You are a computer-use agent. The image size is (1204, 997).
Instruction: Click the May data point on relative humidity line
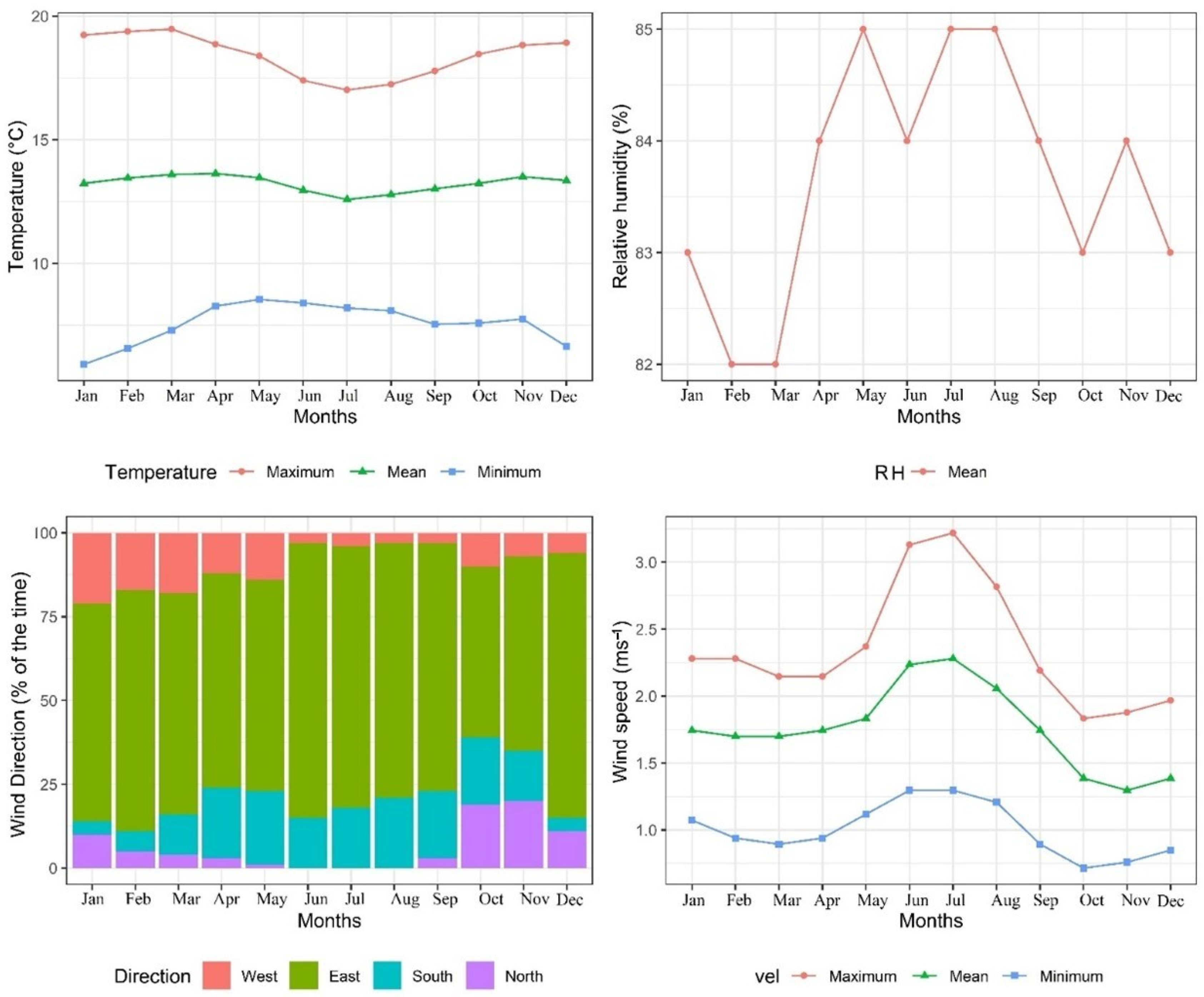[863, 29]
